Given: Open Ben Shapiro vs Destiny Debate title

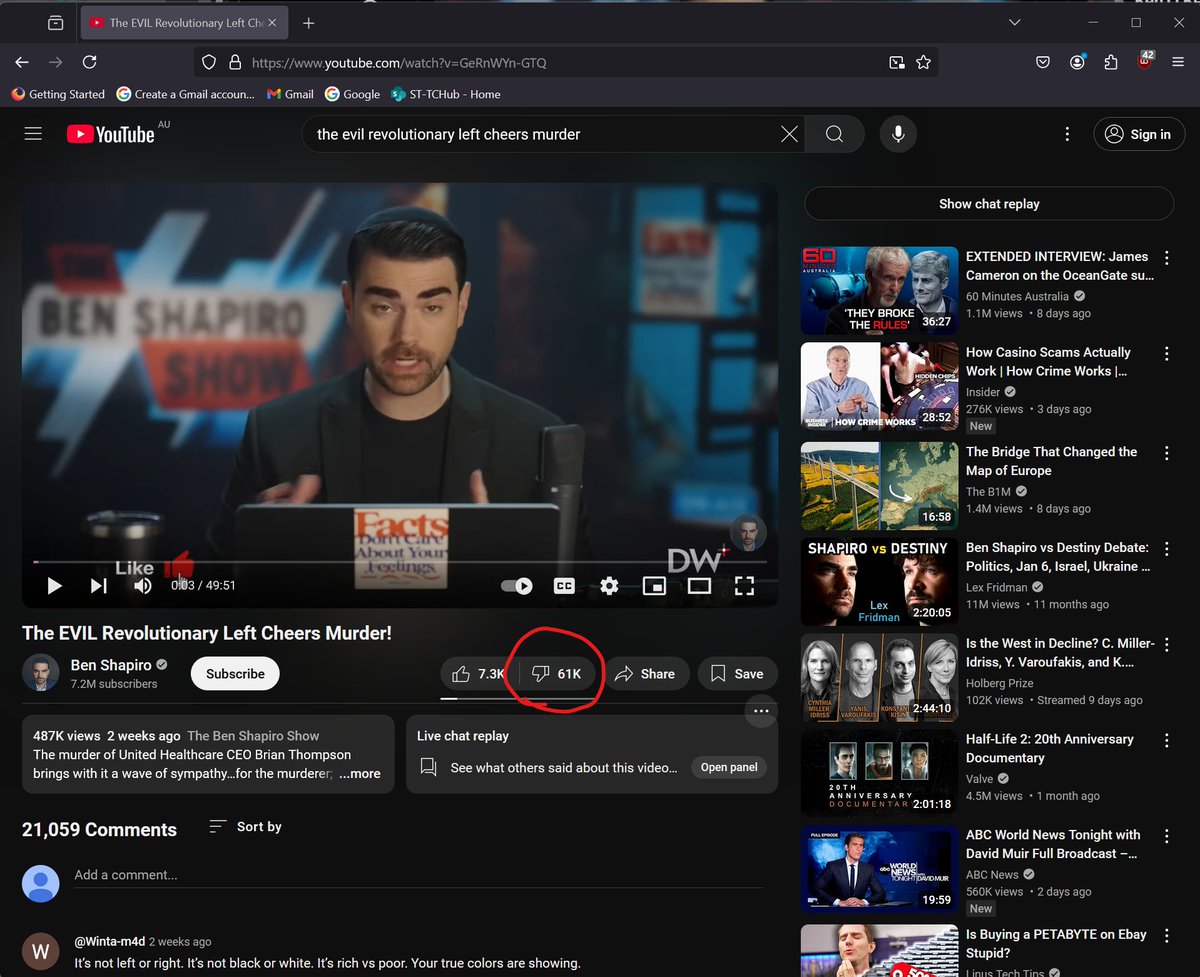Looking at the screenshot, I should click(1057, 557).
